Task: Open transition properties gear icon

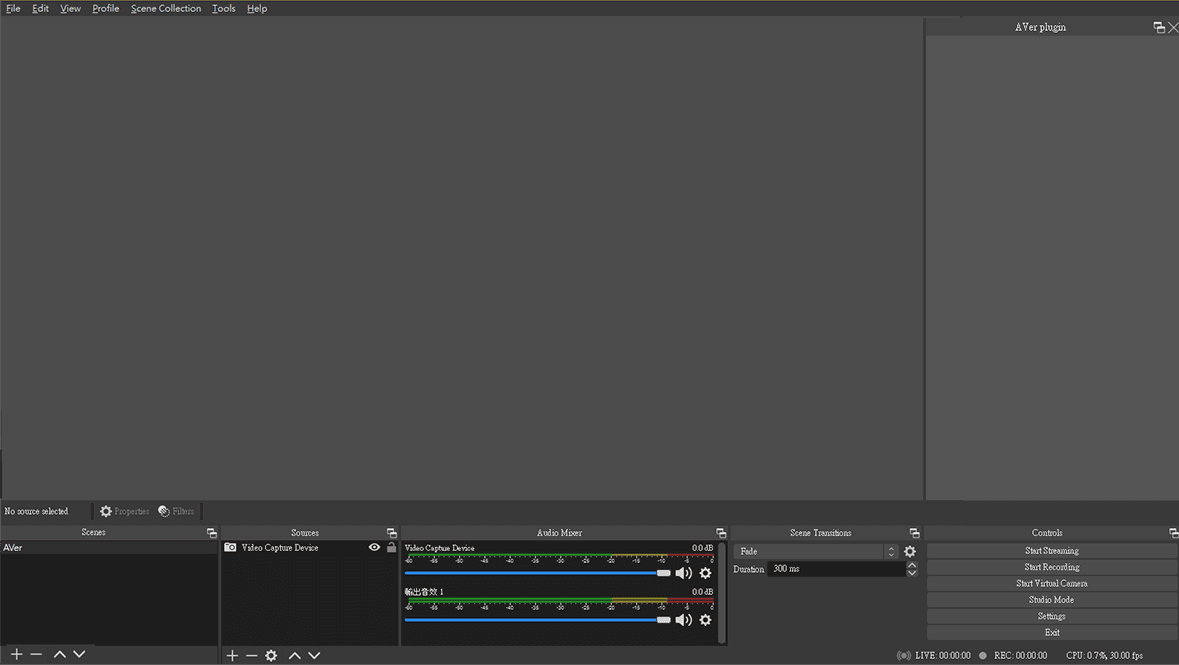Action: click(910, 551)
